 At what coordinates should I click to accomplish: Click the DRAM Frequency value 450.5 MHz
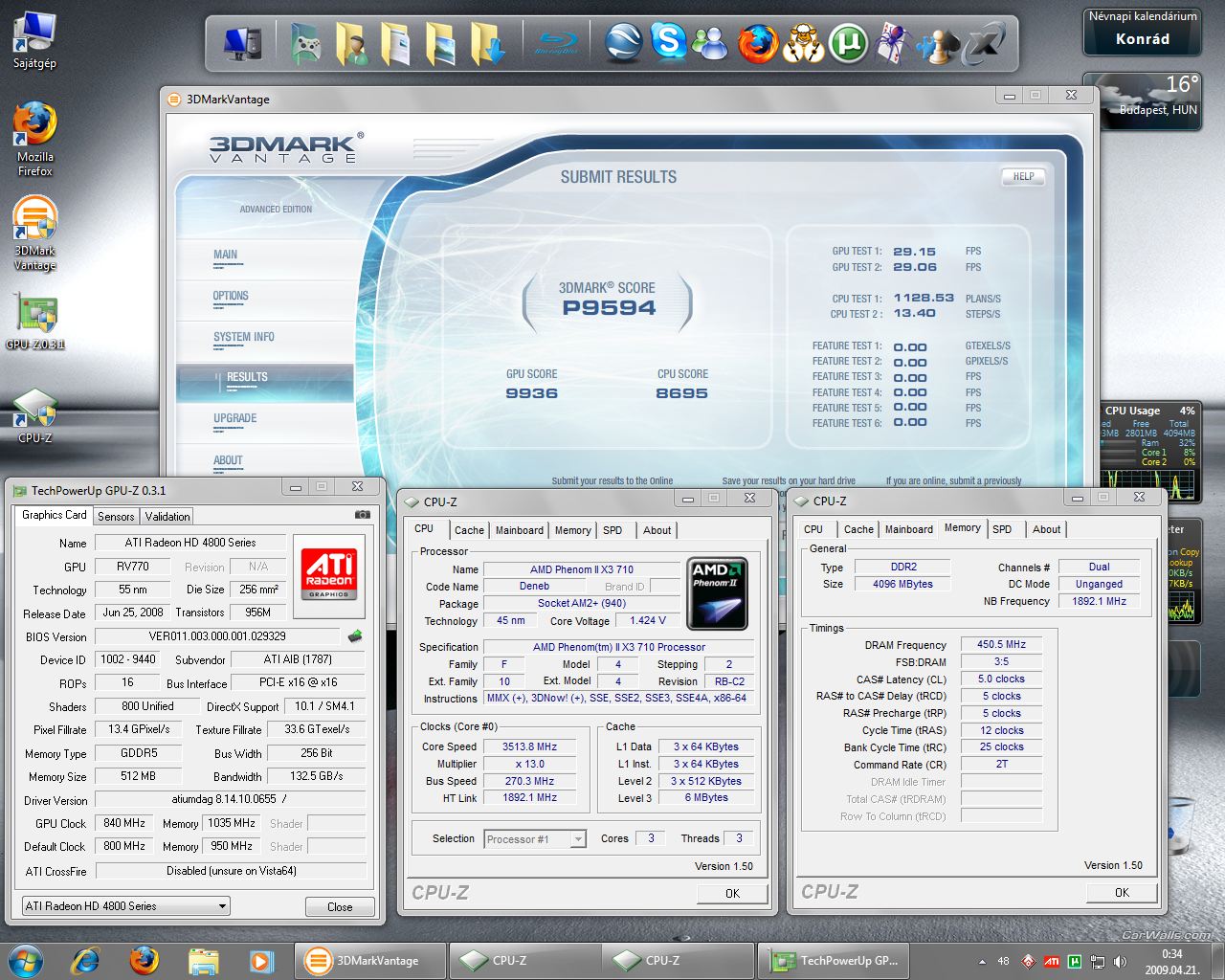pos(1001,644)
